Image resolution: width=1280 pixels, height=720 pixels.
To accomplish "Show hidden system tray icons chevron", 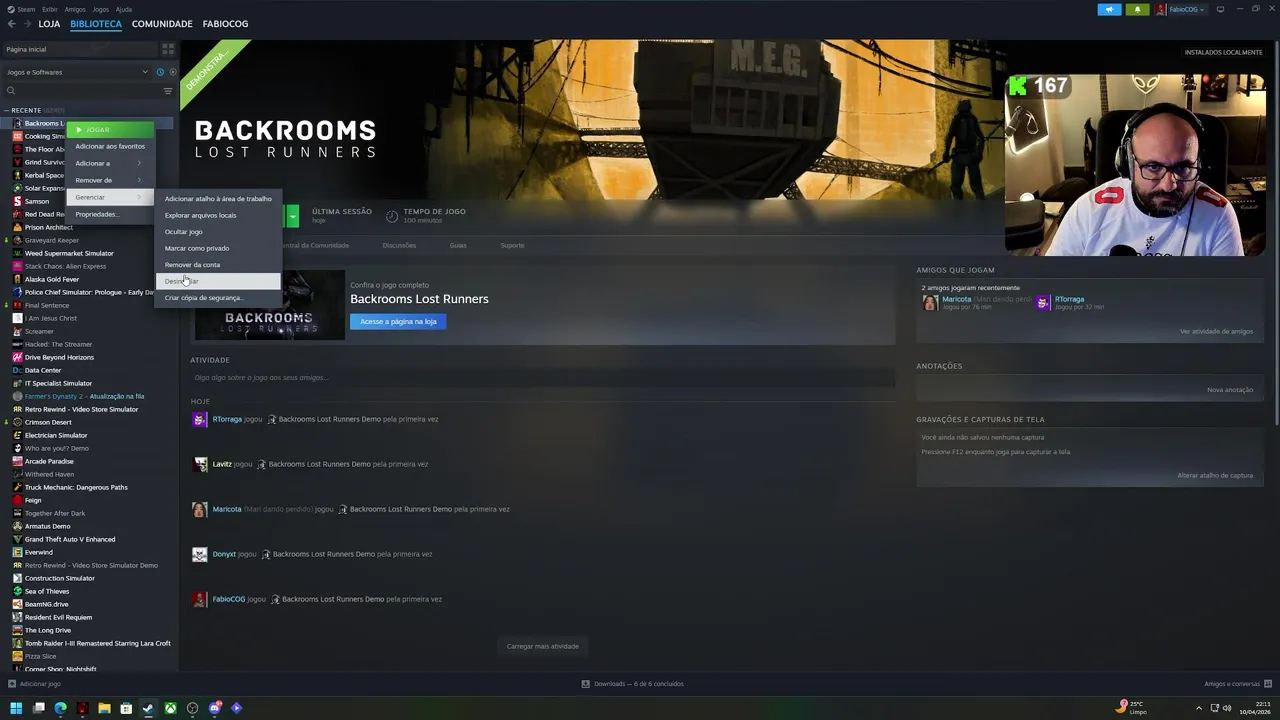I will [x=1198, y=708].
